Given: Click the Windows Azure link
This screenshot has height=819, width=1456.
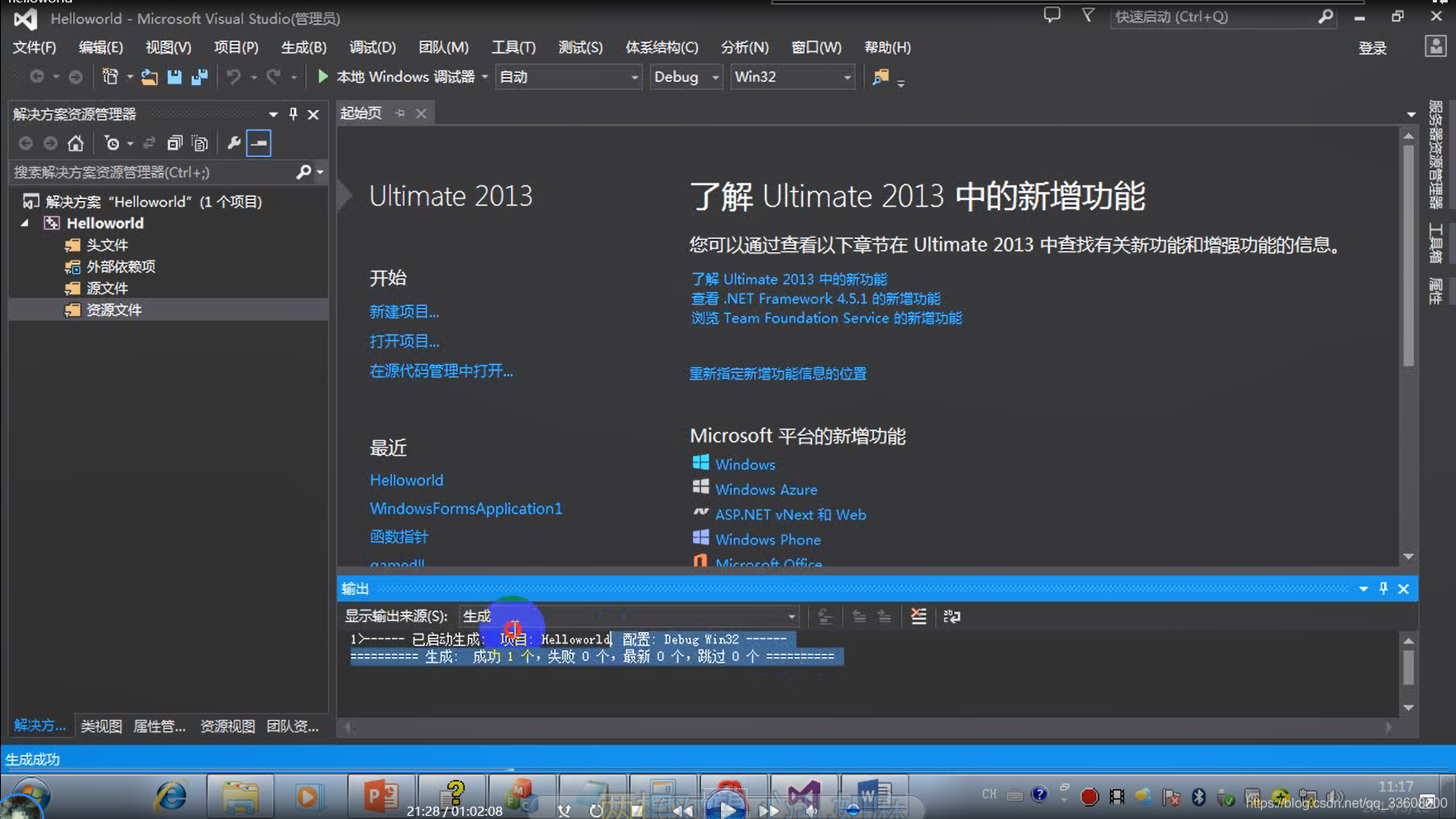Looking at the screenshot, I should 766,489.
